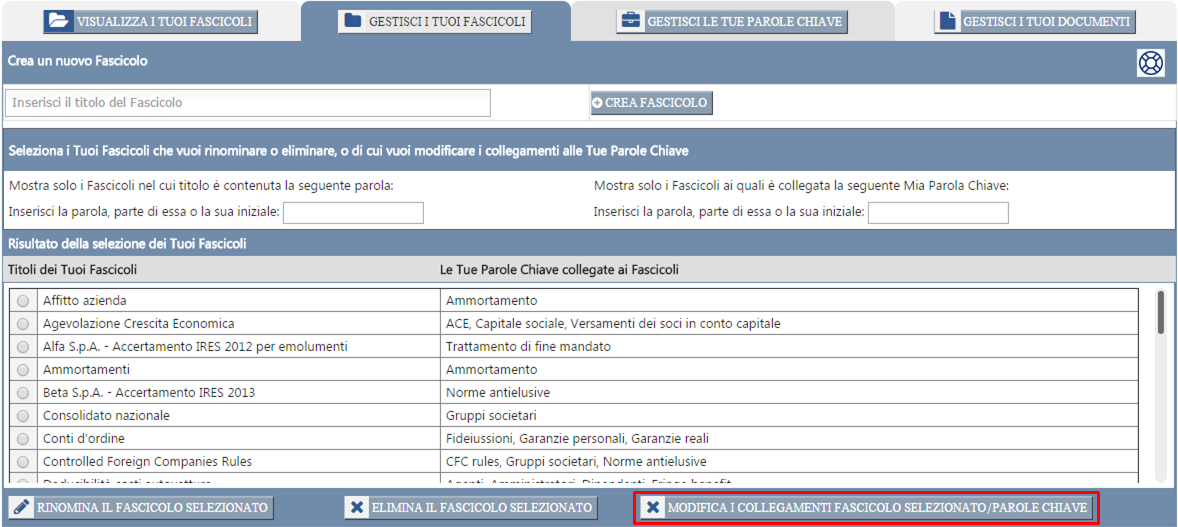Click the lifebuoy help icon

click(x=1151, y=63)
